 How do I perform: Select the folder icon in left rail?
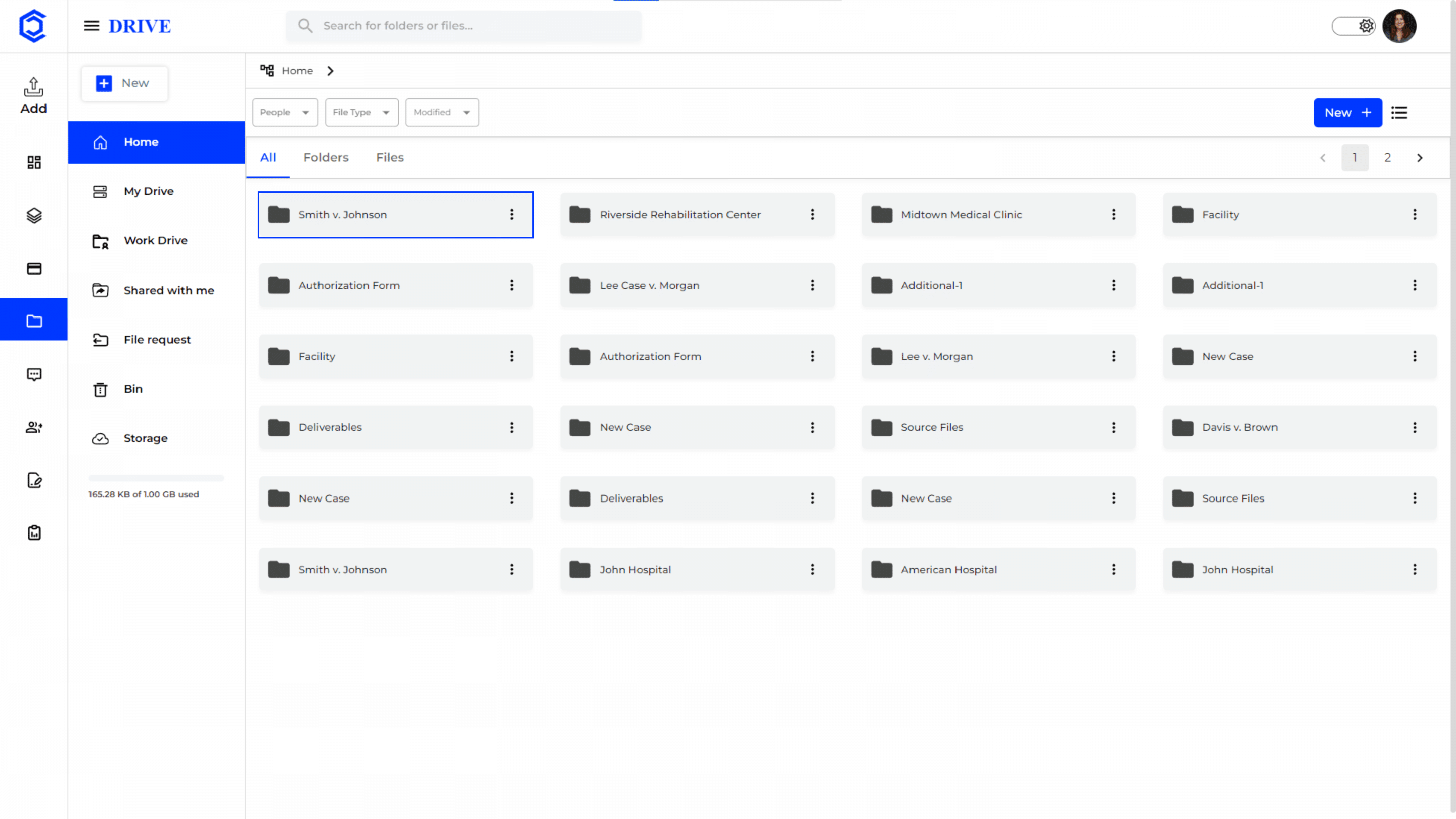(x=34, y=321)
